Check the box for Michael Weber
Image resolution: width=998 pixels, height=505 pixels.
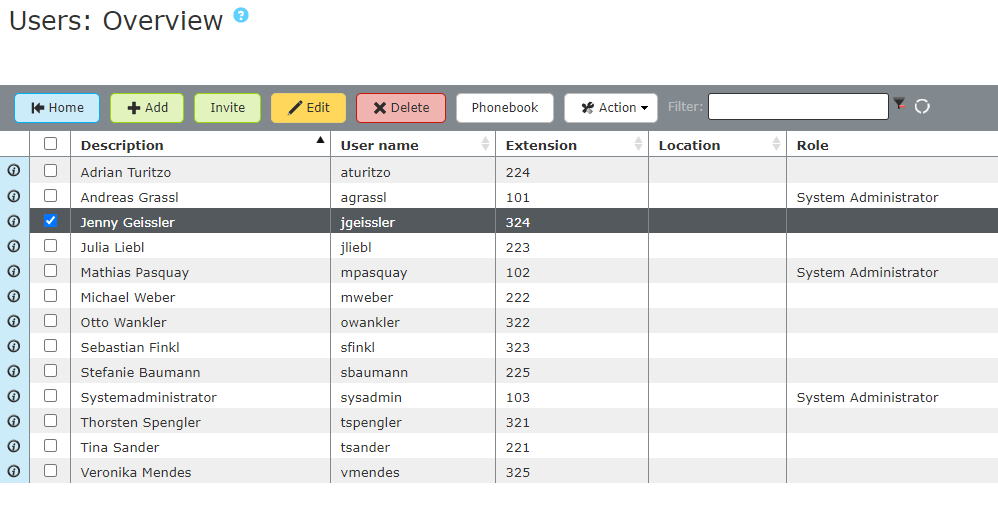pyautogui.click(x=50, y=295)
